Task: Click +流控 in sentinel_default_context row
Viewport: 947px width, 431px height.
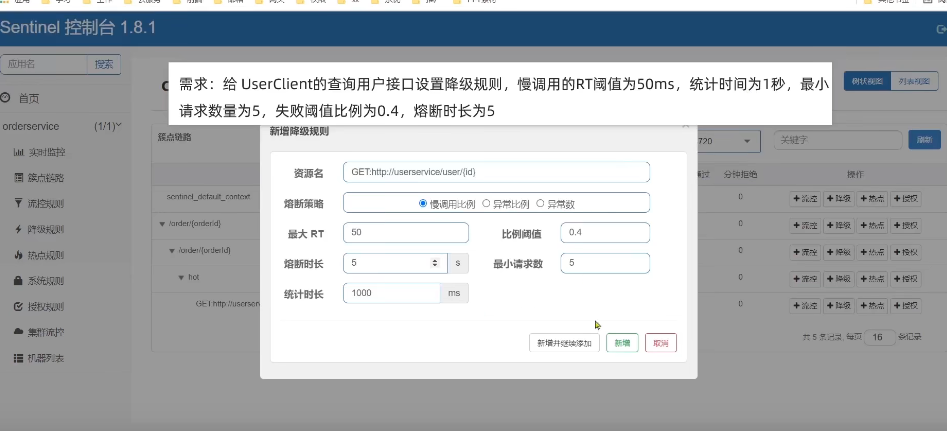Action: coord(805,199)
